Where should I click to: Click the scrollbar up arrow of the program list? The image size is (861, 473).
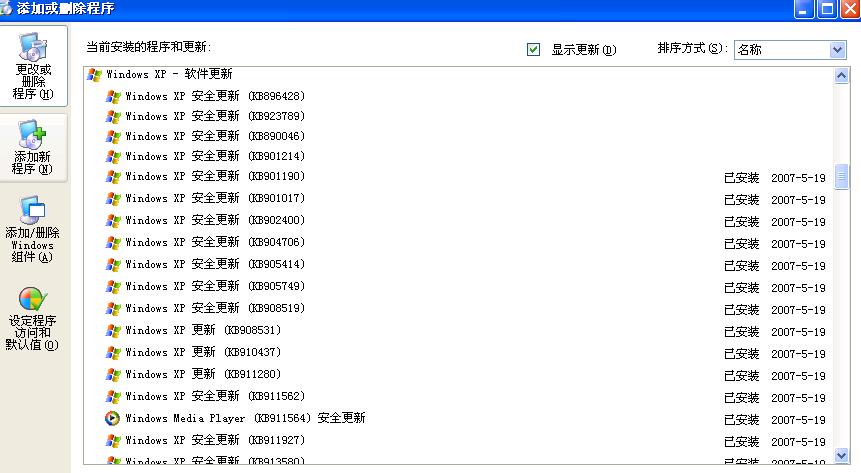841,75
